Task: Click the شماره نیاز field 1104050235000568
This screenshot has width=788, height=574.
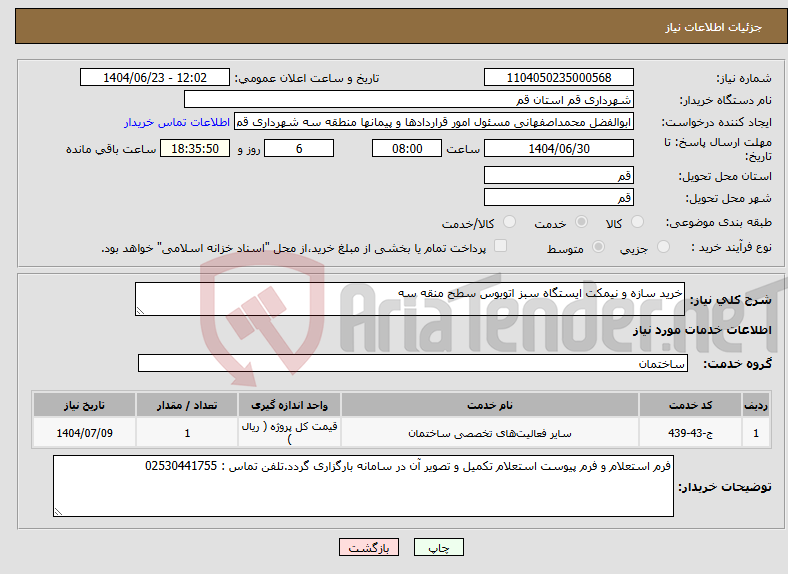Action: click(559, 78)
